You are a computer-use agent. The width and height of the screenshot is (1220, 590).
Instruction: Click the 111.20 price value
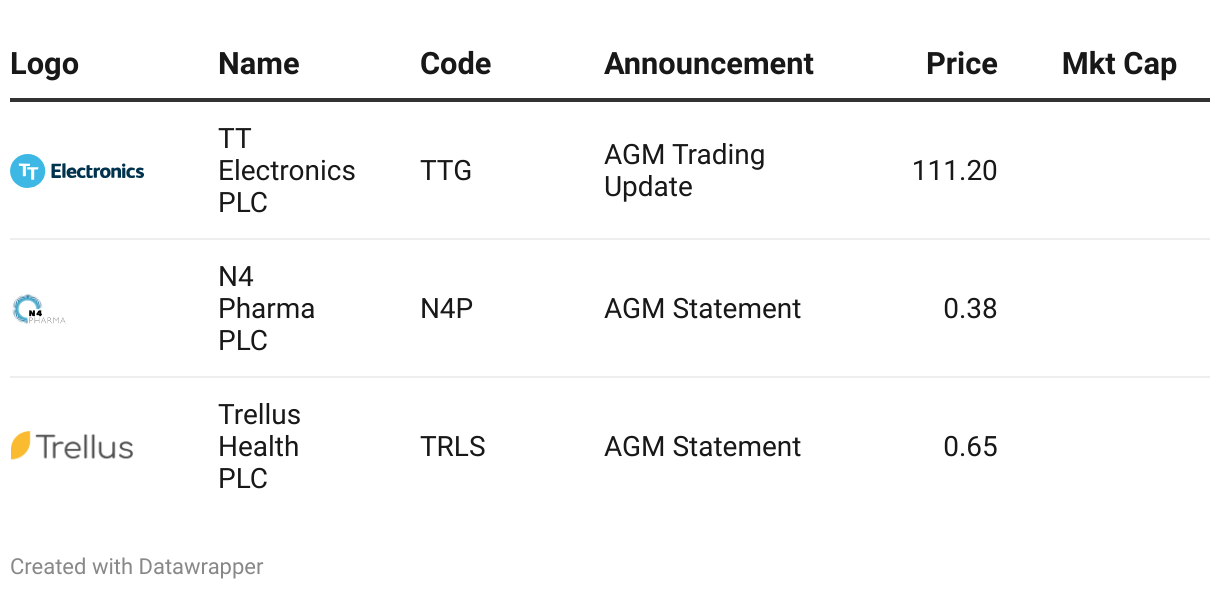954,171
